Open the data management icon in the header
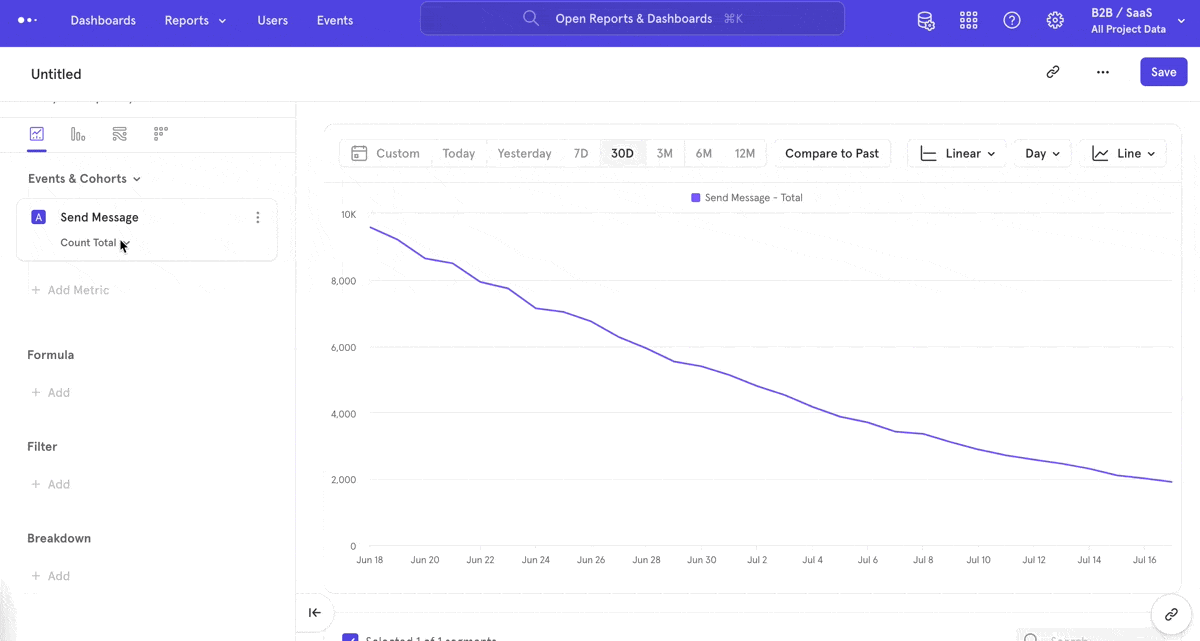Screen dimensions: 1200x641 tap(926, 20)
